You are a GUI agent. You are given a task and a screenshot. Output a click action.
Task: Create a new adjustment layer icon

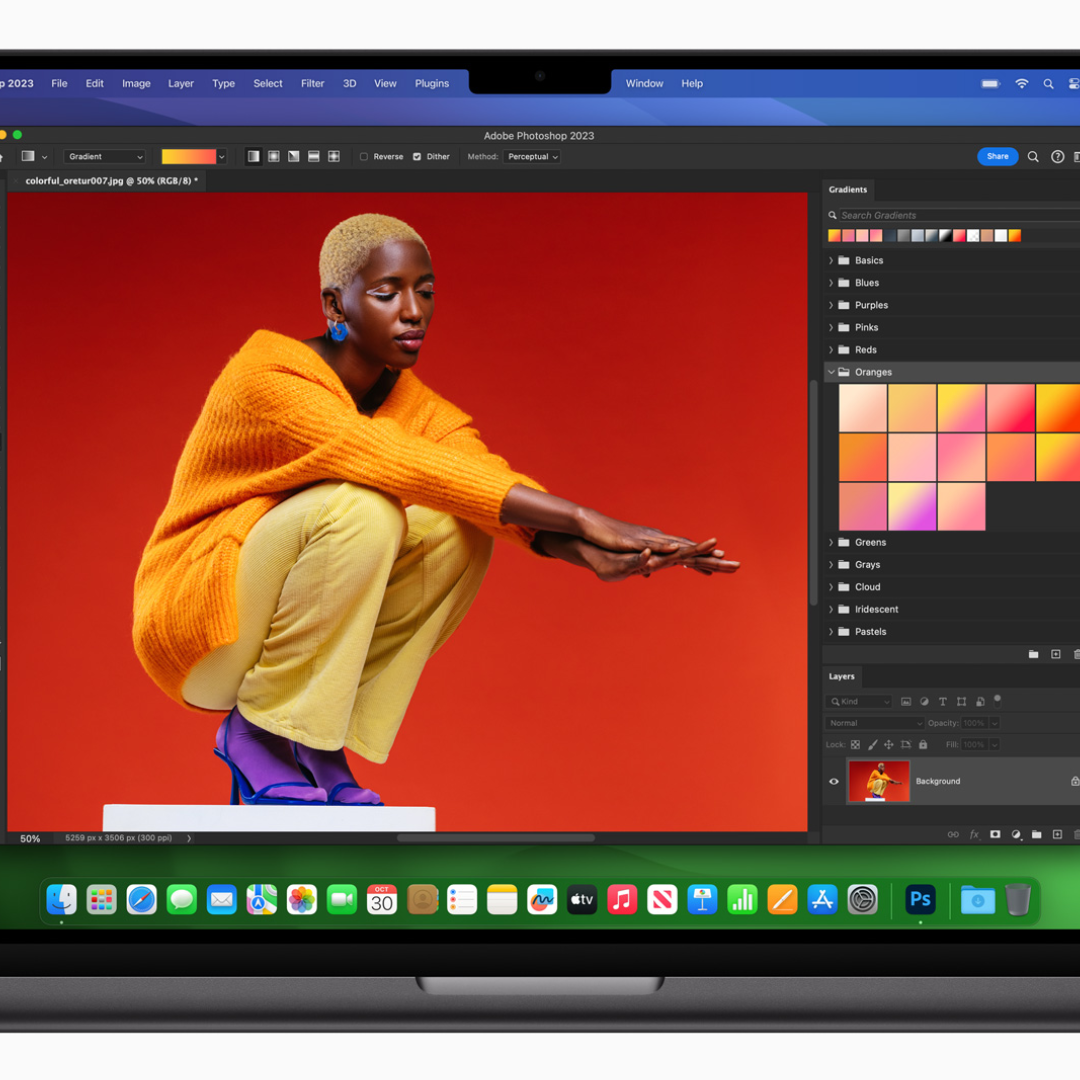click(1016, 834)
